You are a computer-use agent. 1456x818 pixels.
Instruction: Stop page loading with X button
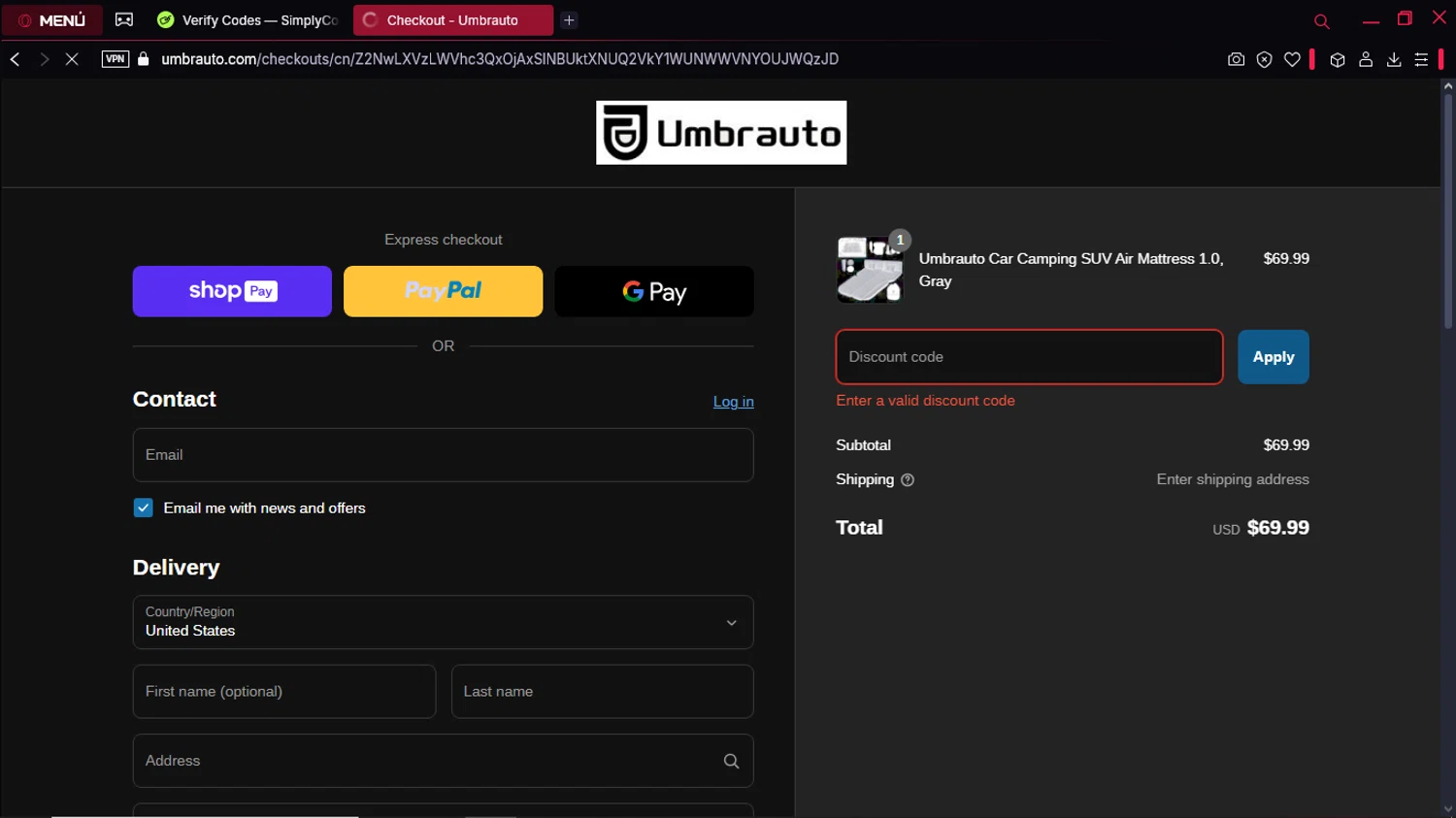(x=72, y=59)
